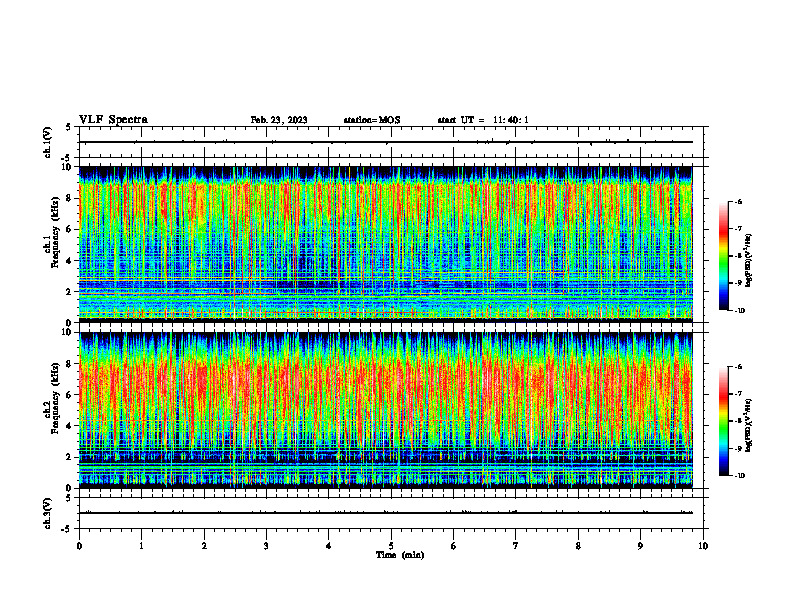
Task: Click the "8" kHz tick on ch.1 axis
Action: (x=71, y=198)
